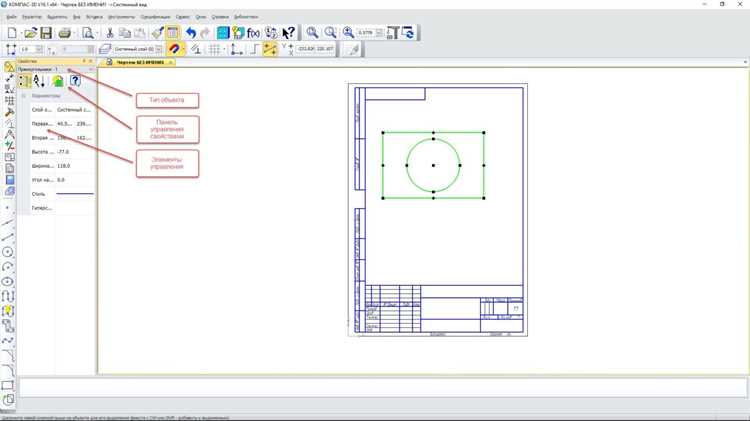This screenshot has height=421, width=750.
Task: Open the object type dropdown Прямоугольник - 1
Action: tap(55, 69)
